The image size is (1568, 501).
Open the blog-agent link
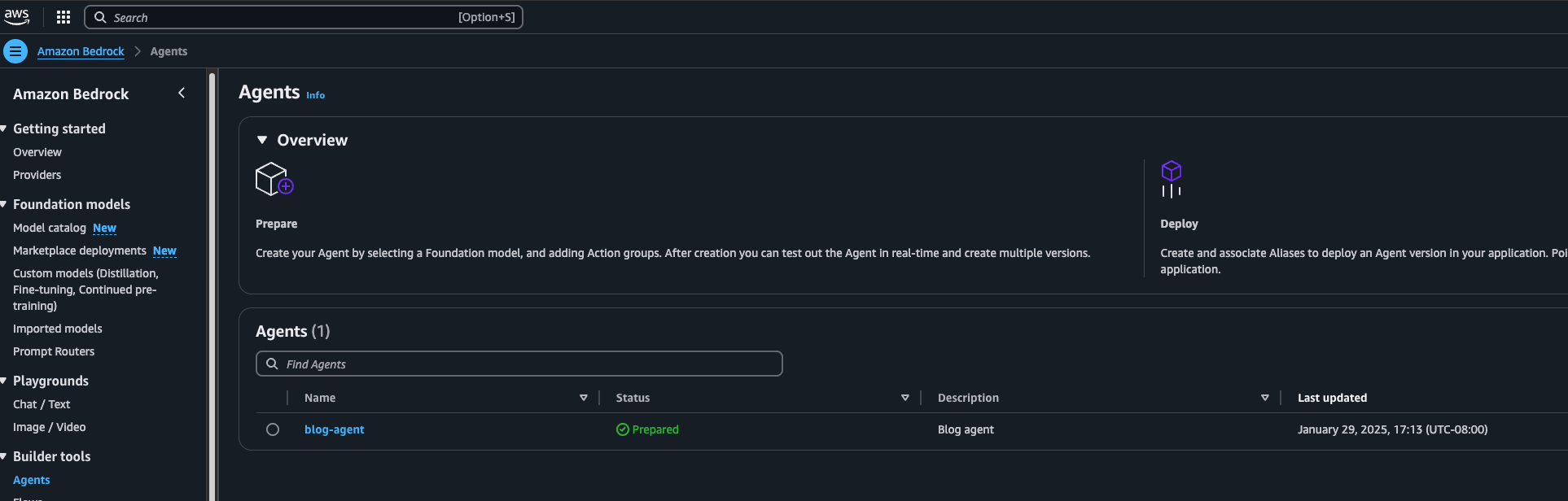tap(335, 429)
